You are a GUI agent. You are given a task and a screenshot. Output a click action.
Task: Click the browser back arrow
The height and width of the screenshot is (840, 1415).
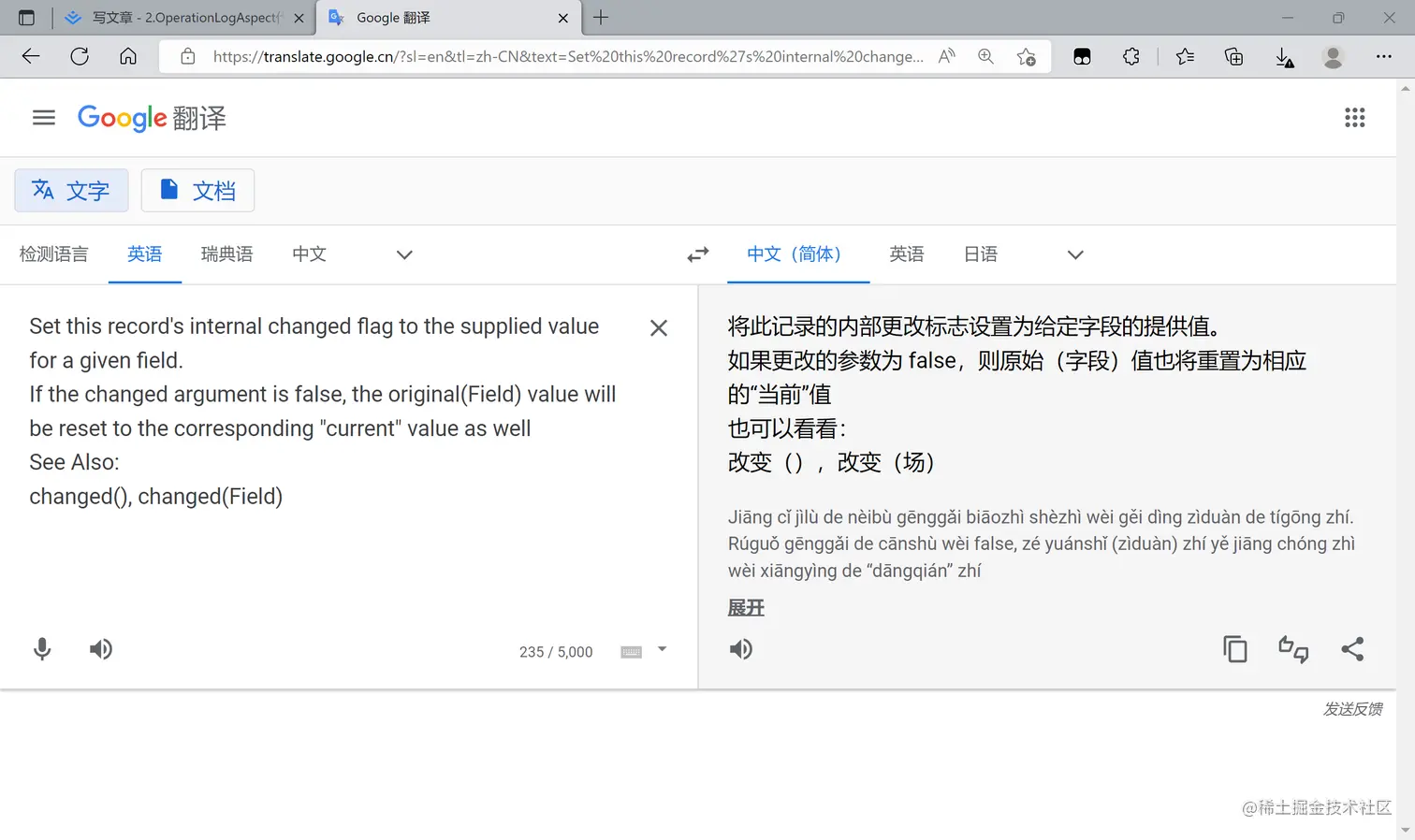[x=31, y=56]
